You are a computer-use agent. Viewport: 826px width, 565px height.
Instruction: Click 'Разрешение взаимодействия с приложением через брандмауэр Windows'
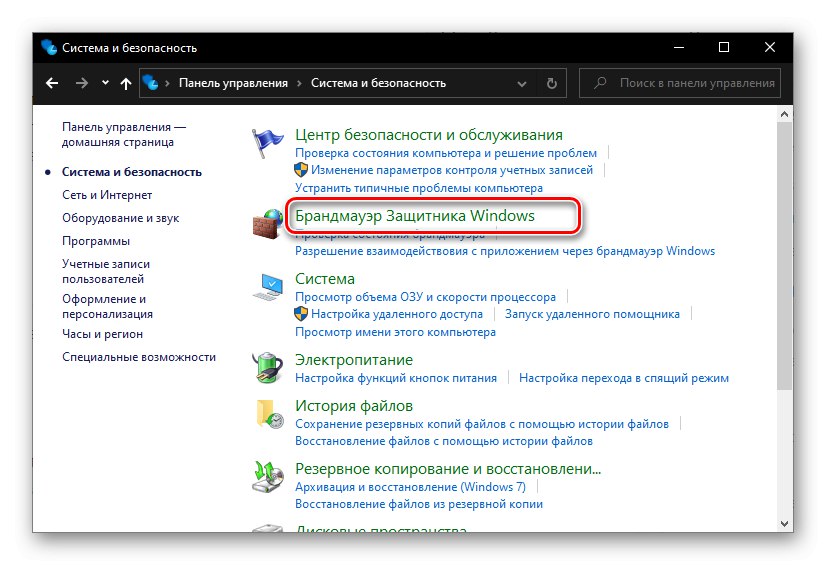(x=505, y=251)
